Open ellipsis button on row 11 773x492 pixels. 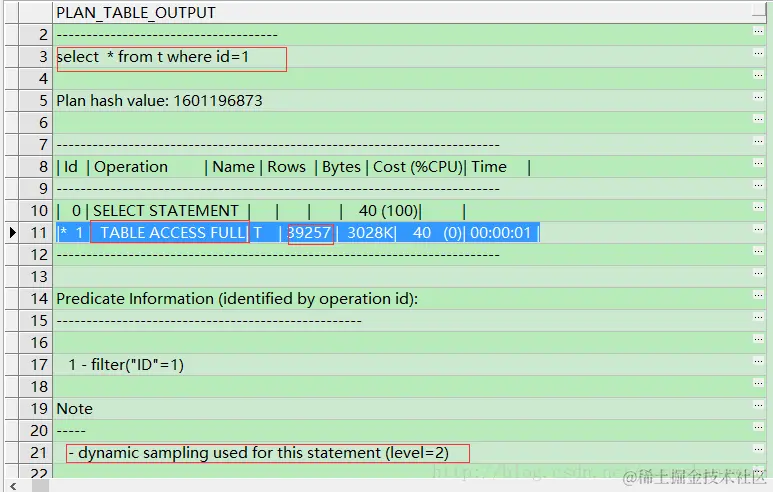pyautogui.click(x=758, y=229)
